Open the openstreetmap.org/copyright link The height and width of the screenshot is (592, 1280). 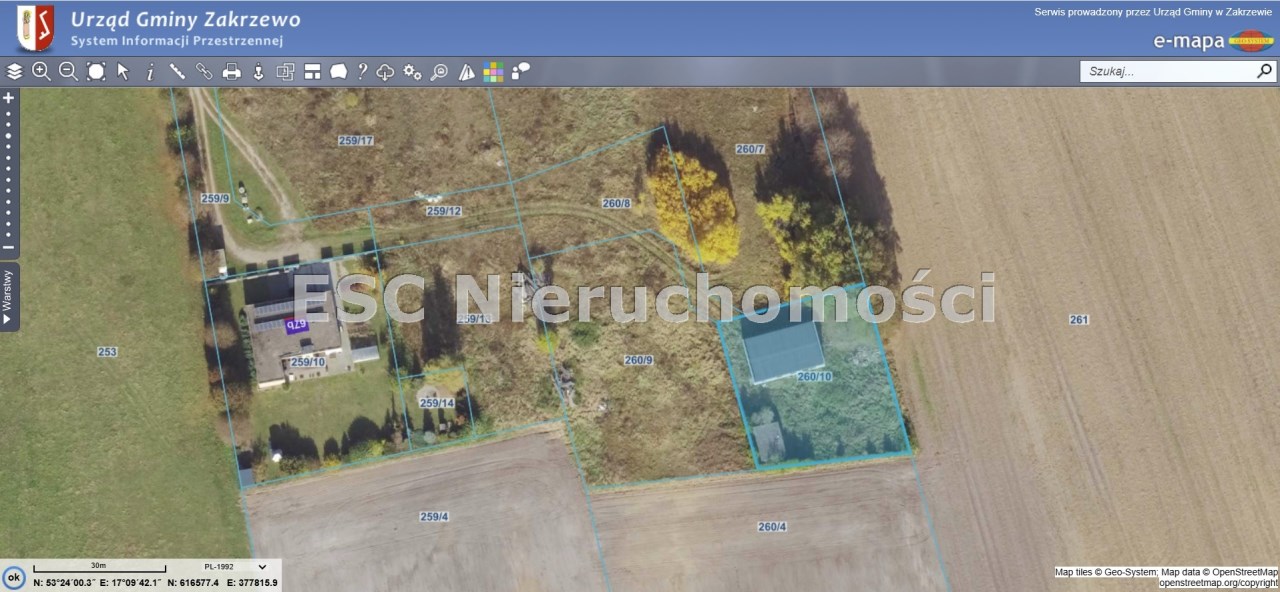tap(1218, 582)
